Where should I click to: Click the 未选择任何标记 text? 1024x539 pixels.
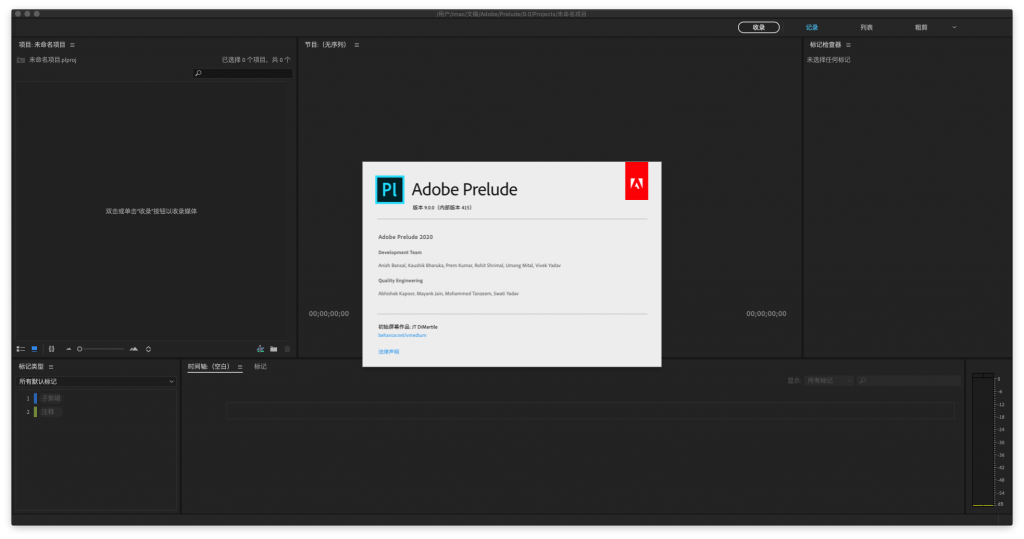pyautogui.click(x=828, y=60)
